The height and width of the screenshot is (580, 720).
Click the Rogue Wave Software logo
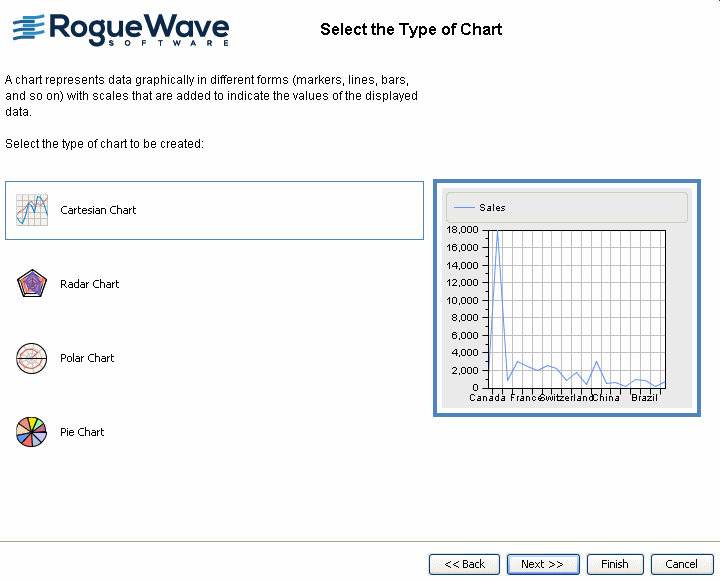(x=120, y=30)
